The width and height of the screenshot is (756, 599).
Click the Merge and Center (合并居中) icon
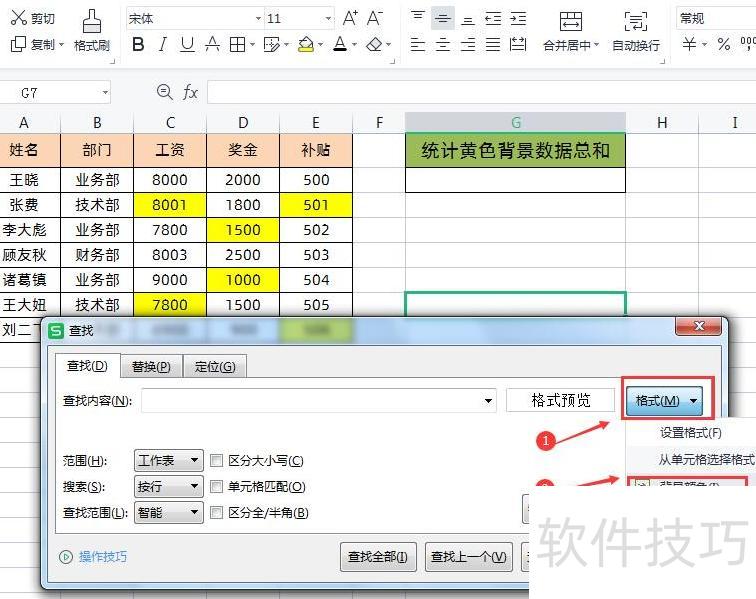pos(570,21)
